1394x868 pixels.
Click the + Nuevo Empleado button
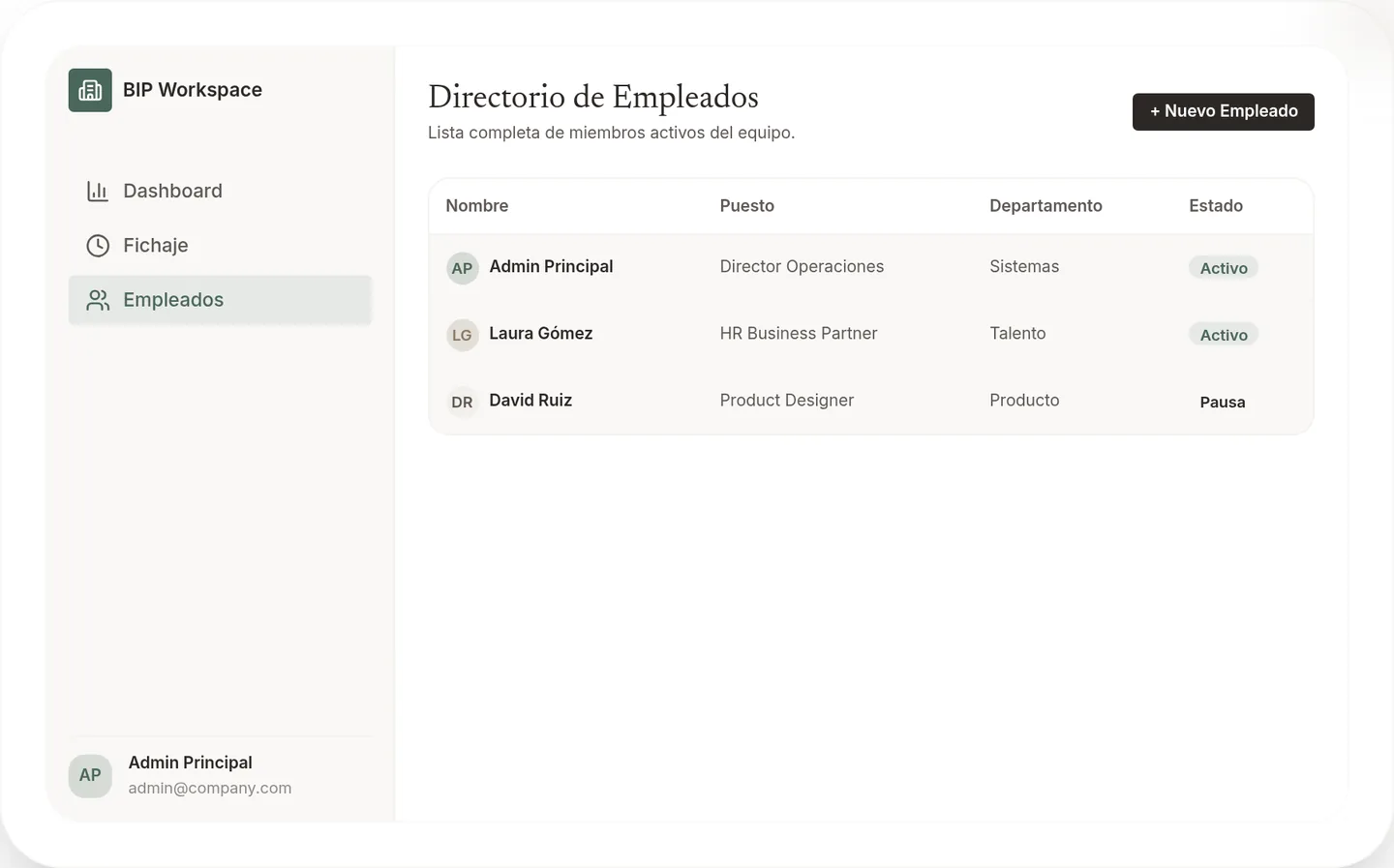tap(1224, 111)
